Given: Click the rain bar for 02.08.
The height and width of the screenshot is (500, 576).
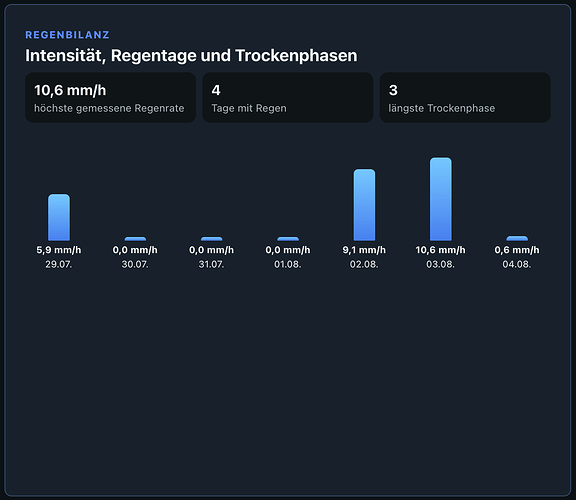Looking at the screenshot, I should coord(364,205).
